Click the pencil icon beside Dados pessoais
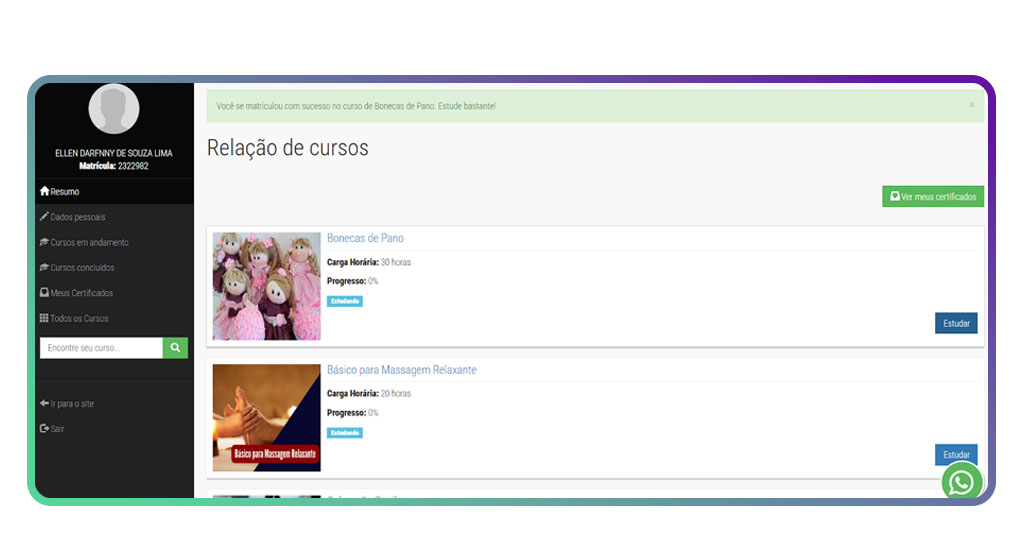 tap(44, 216)
